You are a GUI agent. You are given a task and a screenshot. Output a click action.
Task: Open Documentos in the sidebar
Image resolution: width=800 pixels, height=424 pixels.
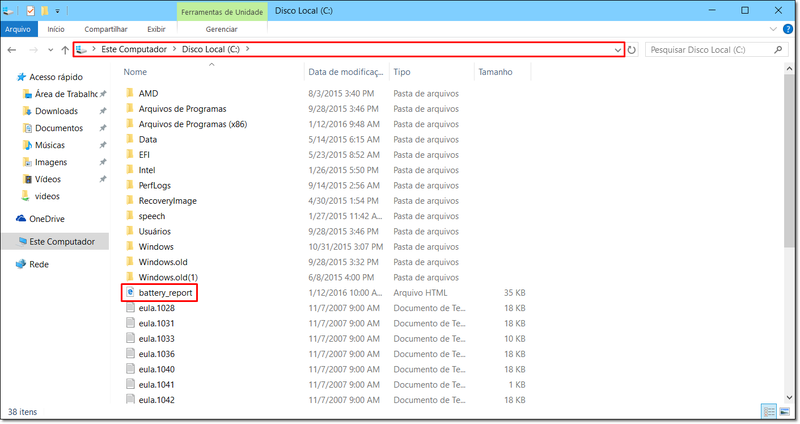pos(59,128)
